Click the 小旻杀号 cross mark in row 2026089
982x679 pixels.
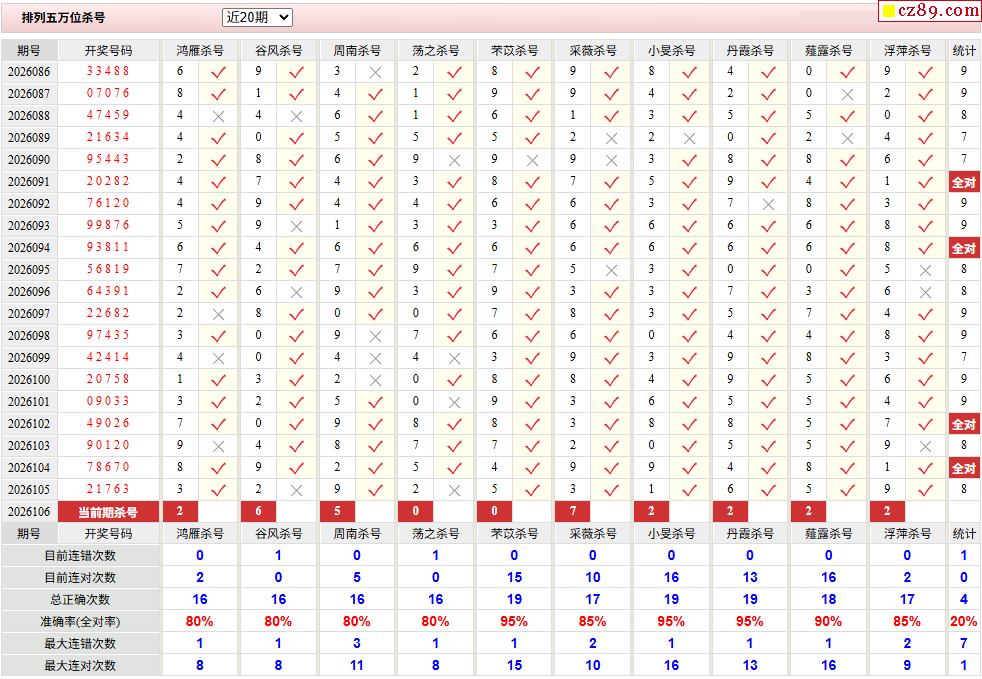pyautogui.click(x=689, y=138)
